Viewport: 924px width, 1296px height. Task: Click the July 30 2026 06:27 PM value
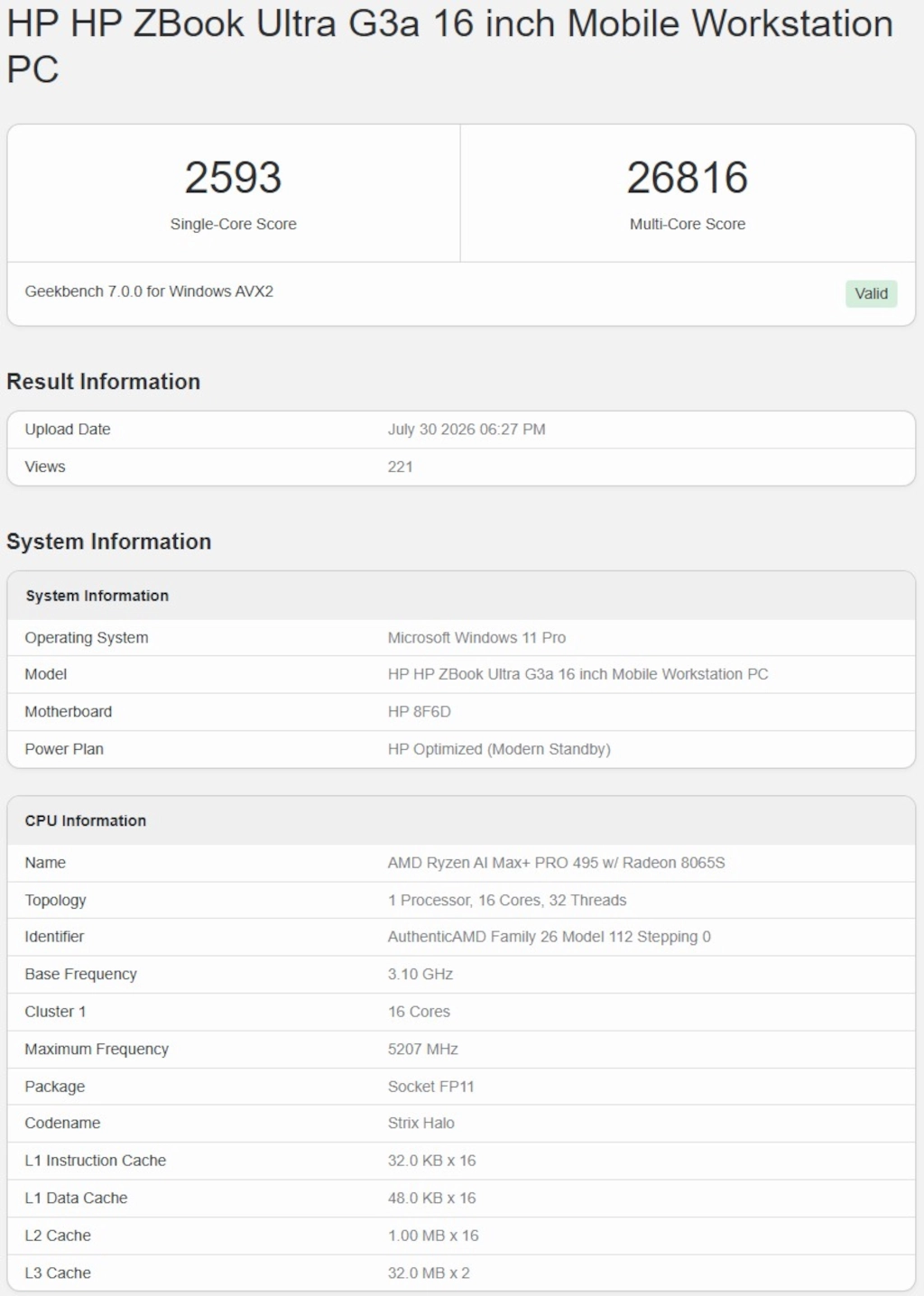click(467, 430)
